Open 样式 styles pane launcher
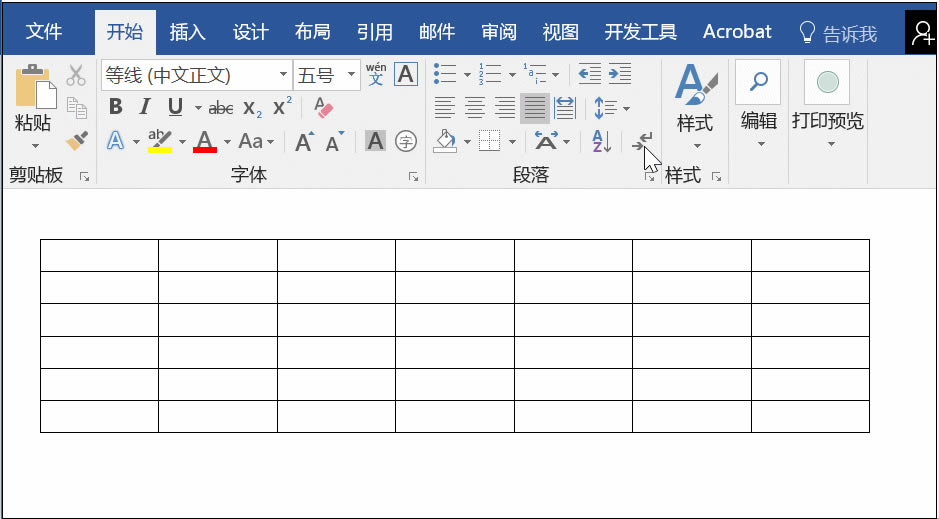 point(716,177)
